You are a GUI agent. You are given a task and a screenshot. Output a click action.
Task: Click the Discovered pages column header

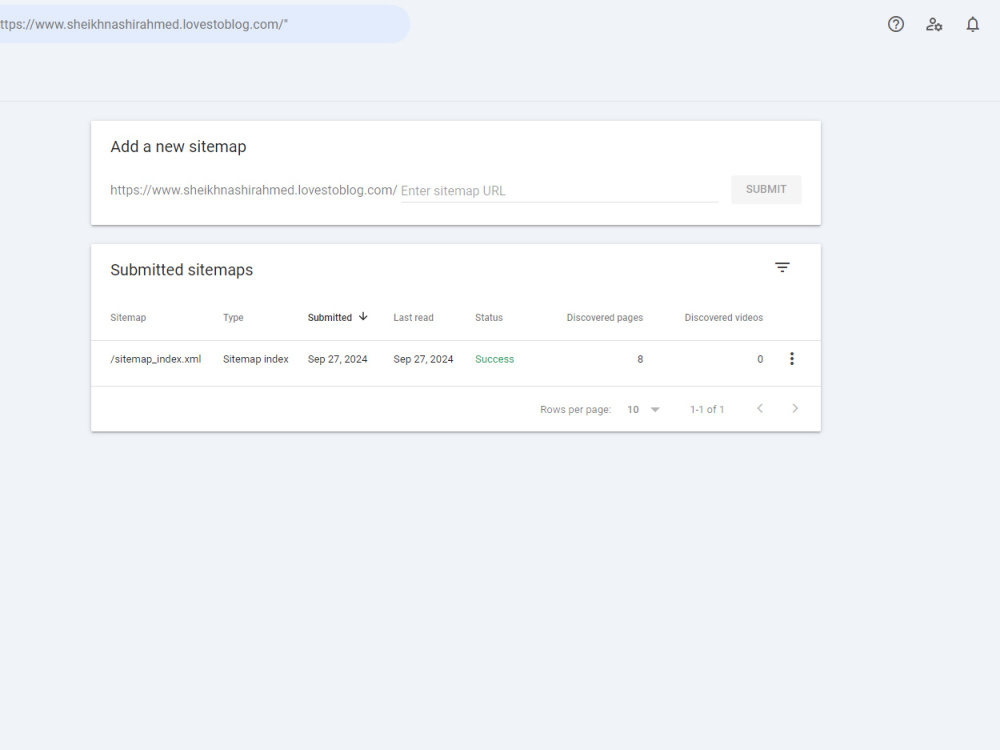(x=605, y=318)
